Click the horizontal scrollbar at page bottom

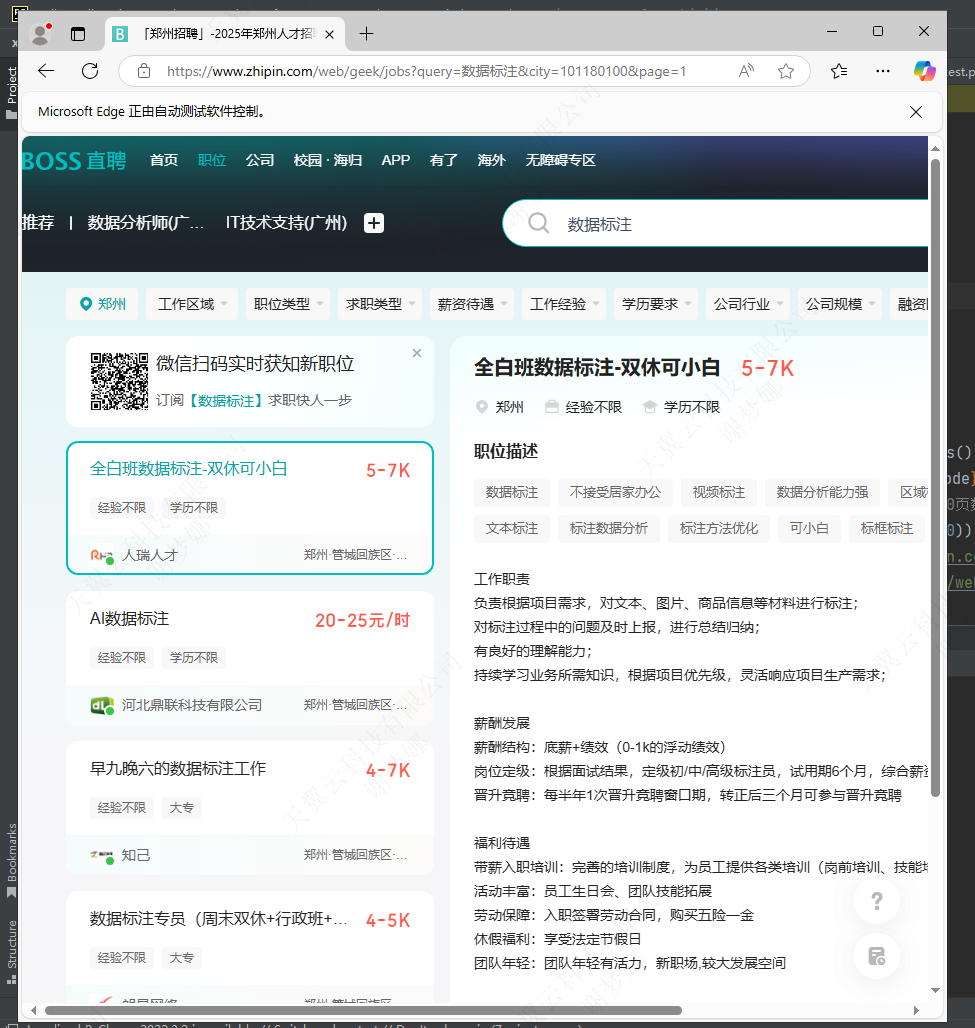pos(363,1010)
